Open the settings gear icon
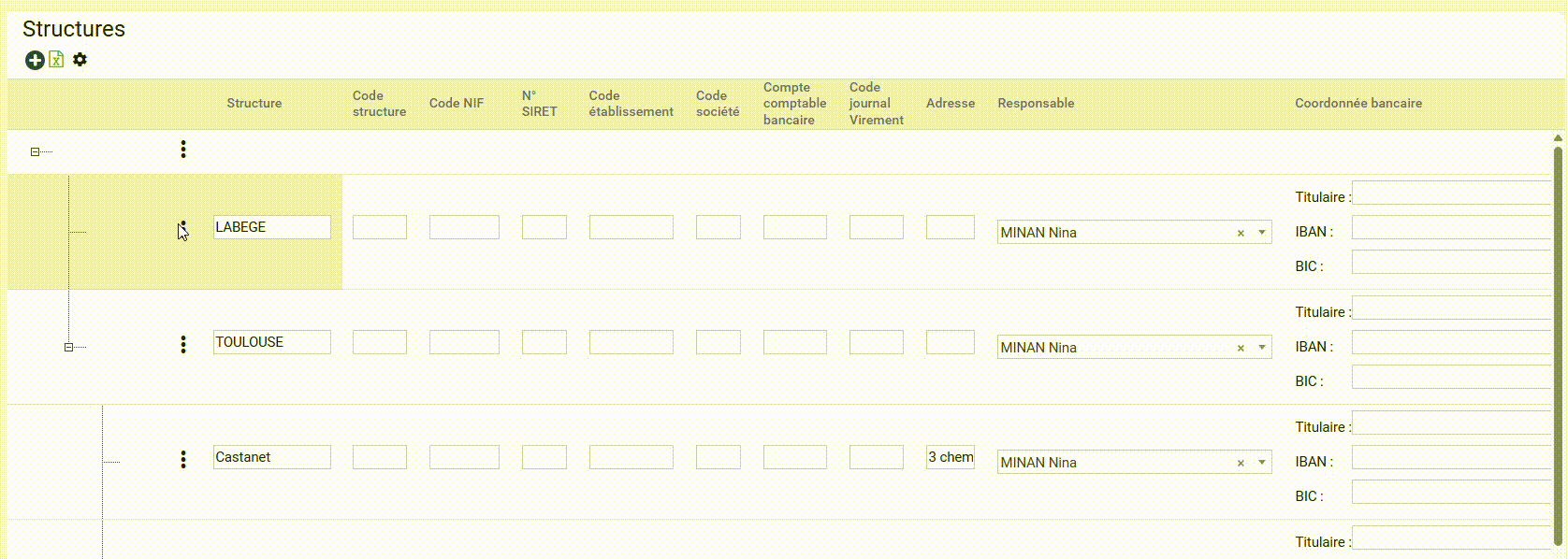This screenshot has width=1568, height=559. [80, 60]
